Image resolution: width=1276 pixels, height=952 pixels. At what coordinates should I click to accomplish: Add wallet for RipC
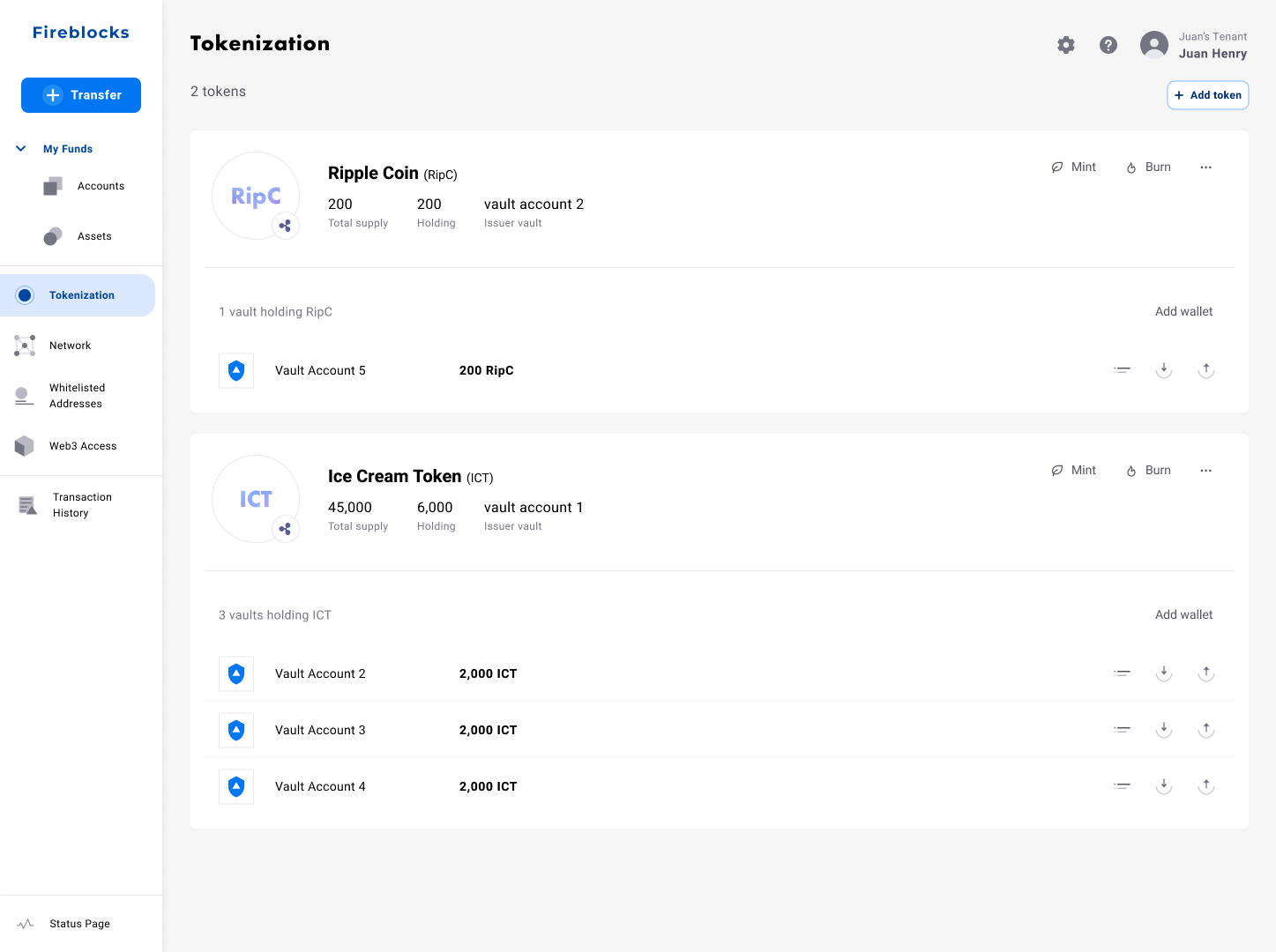coord(1183,312)
